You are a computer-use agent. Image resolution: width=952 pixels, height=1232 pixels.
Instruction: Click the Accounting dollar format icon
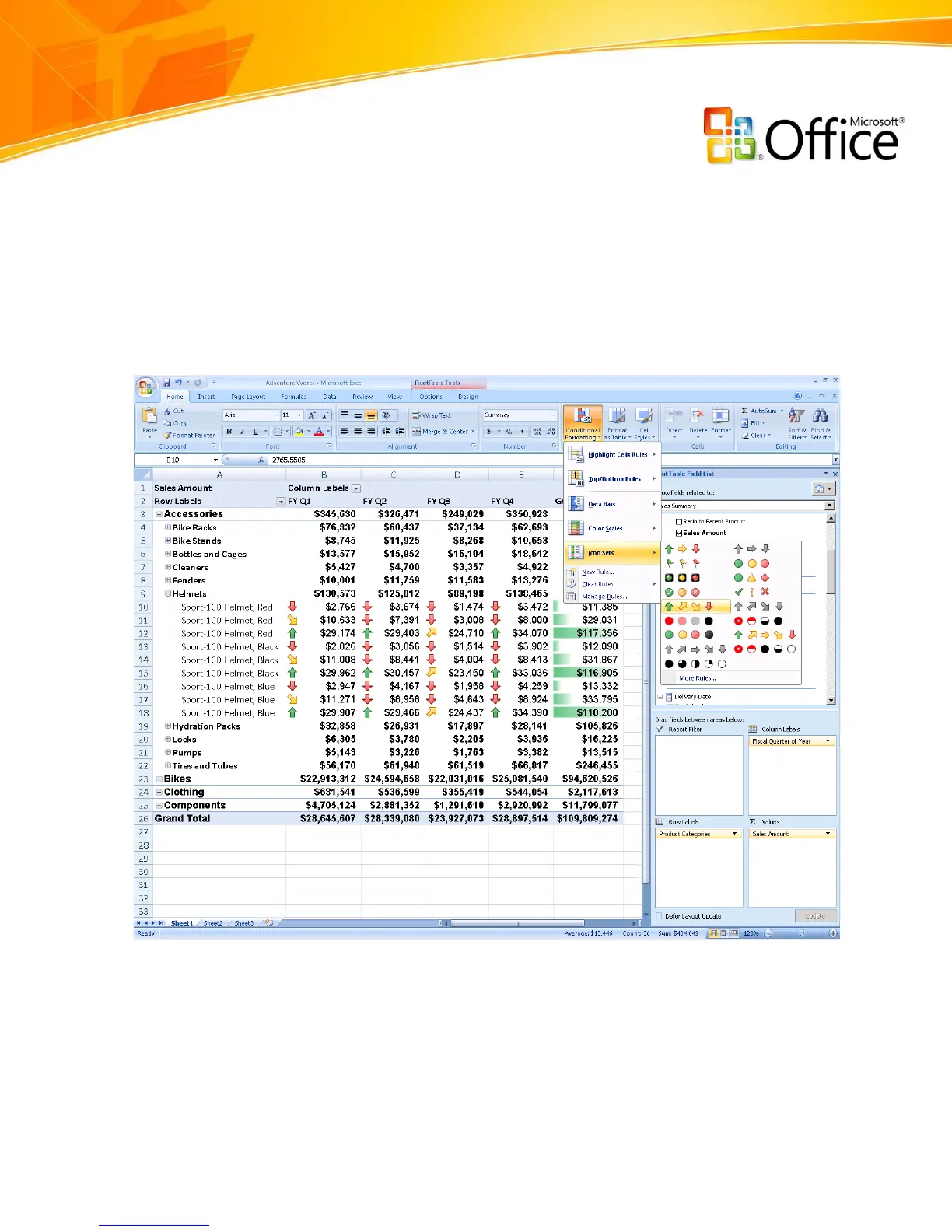click(489, 431)
